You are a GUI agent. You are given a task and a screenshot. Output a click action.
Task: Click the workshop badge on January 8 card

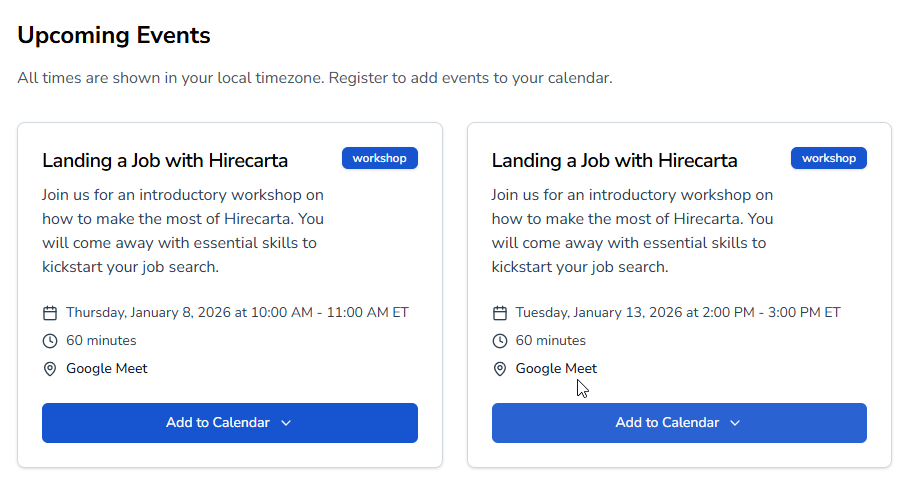click(x=380, y=158)
